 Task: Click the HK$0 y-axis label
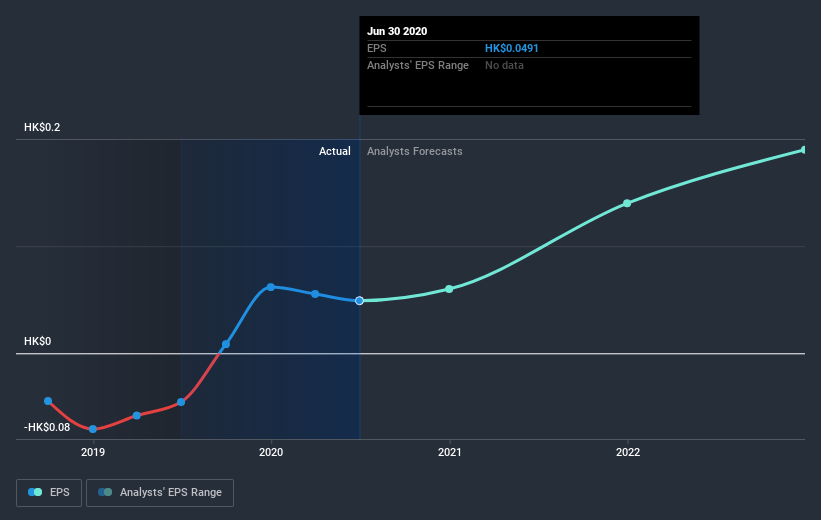click(38, 341)
